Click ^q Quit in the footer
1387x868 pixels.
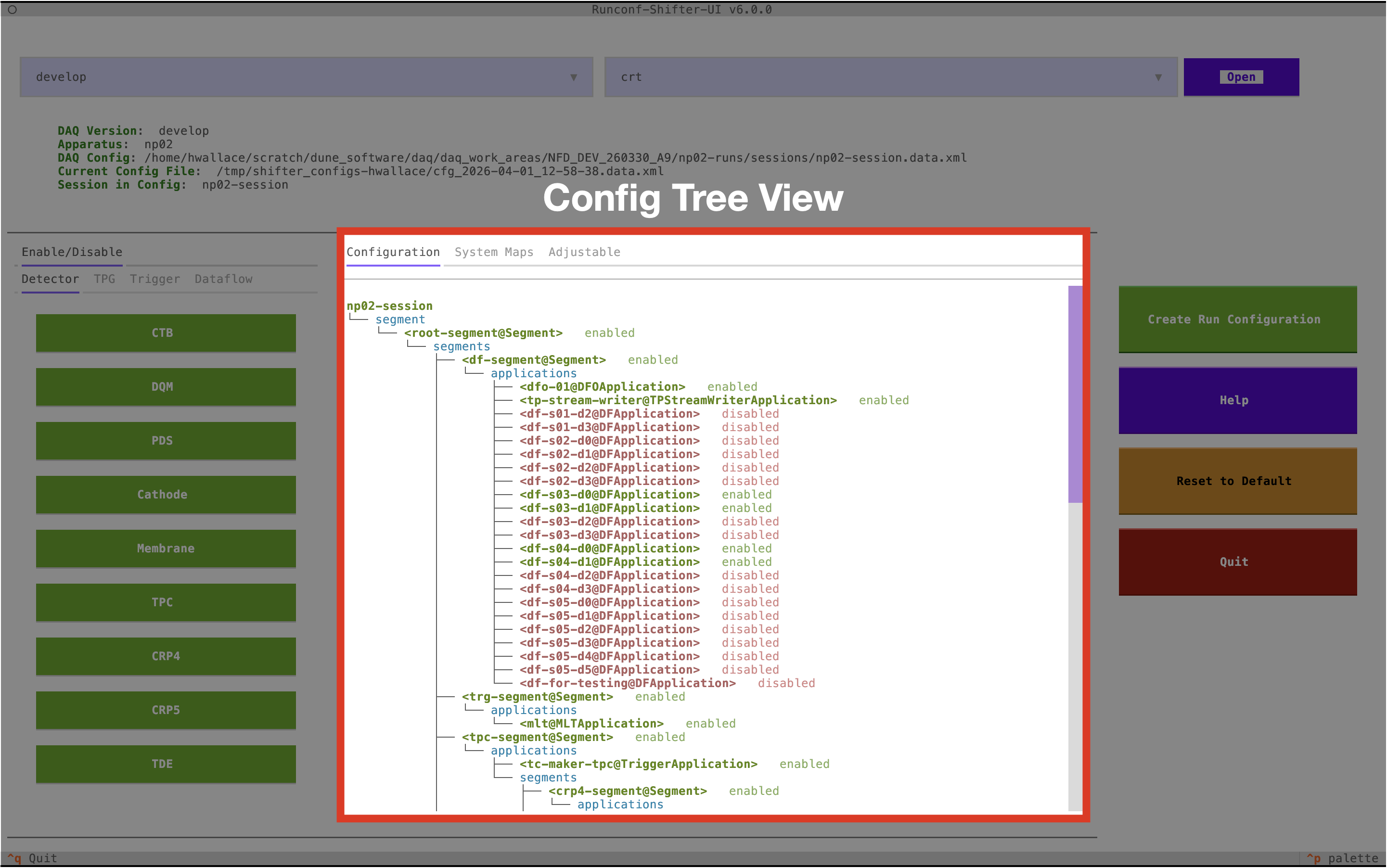pos(32,858)
